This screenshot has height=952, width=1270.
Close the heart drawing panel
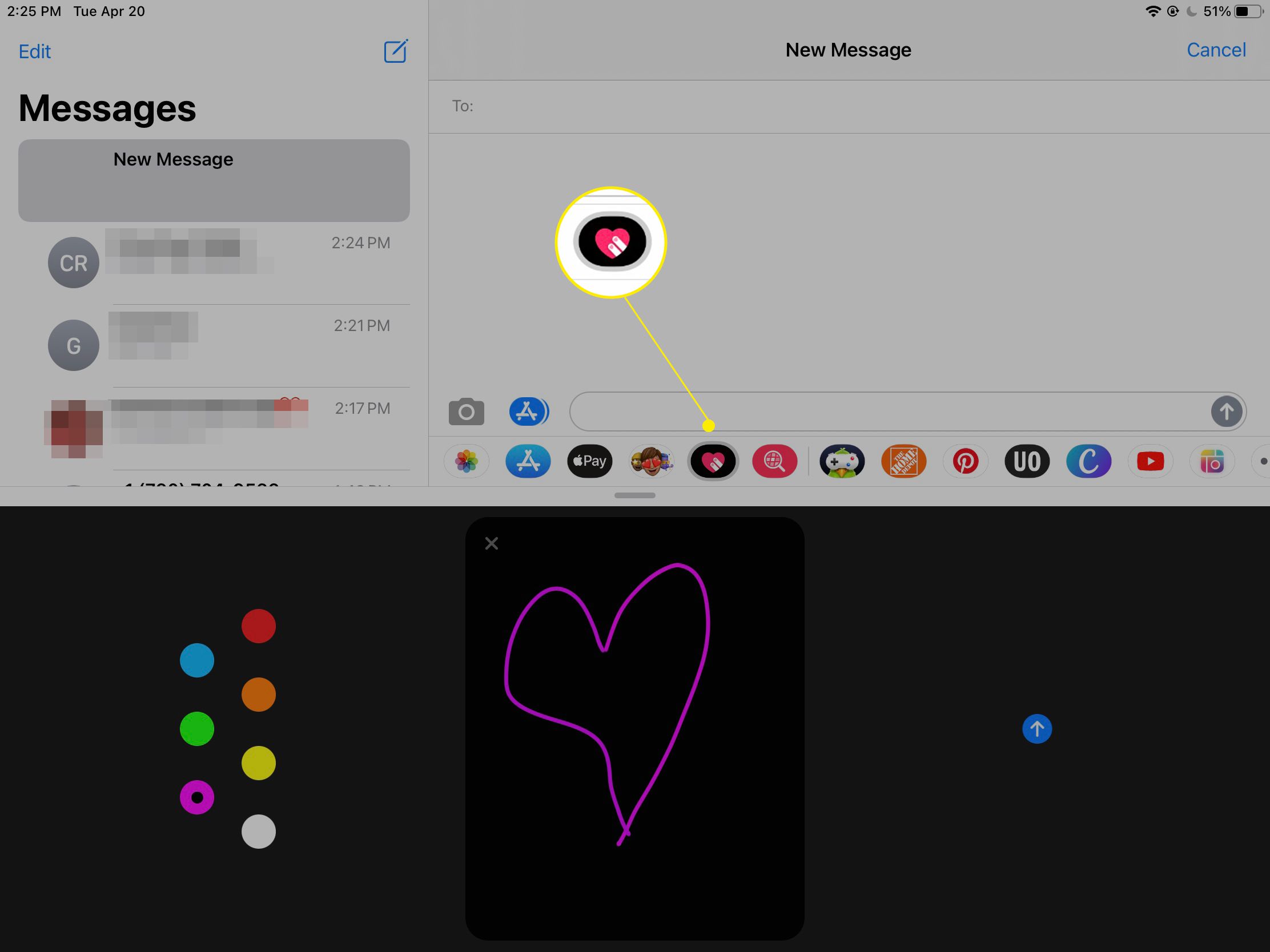491,543
